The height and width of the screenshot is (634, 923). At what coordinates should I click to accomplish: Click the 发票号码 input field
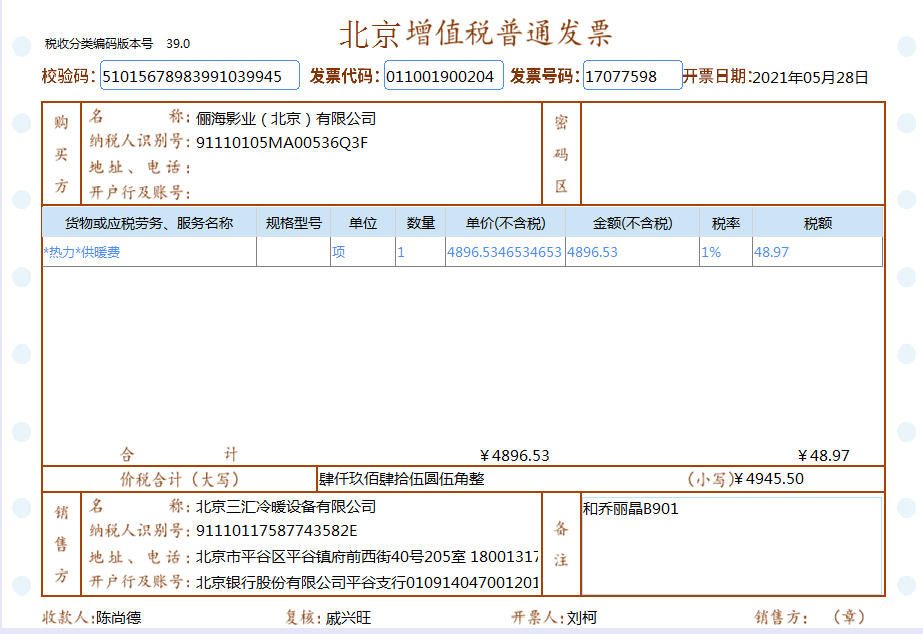(x=632, y=75)
